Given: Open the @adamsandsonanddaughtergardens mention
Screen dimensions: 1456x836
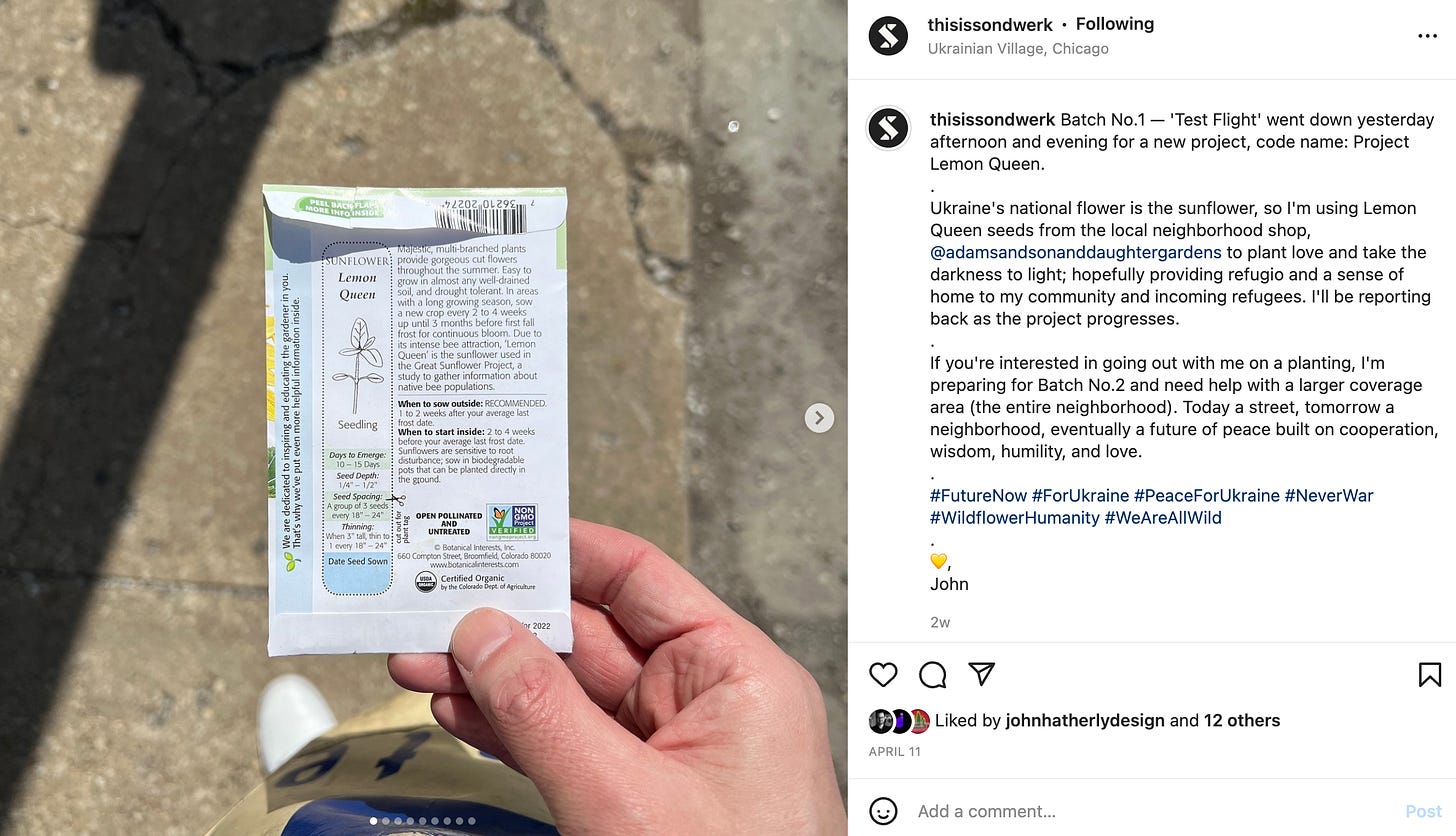Looking at the screenshot, I should 1076,252.
